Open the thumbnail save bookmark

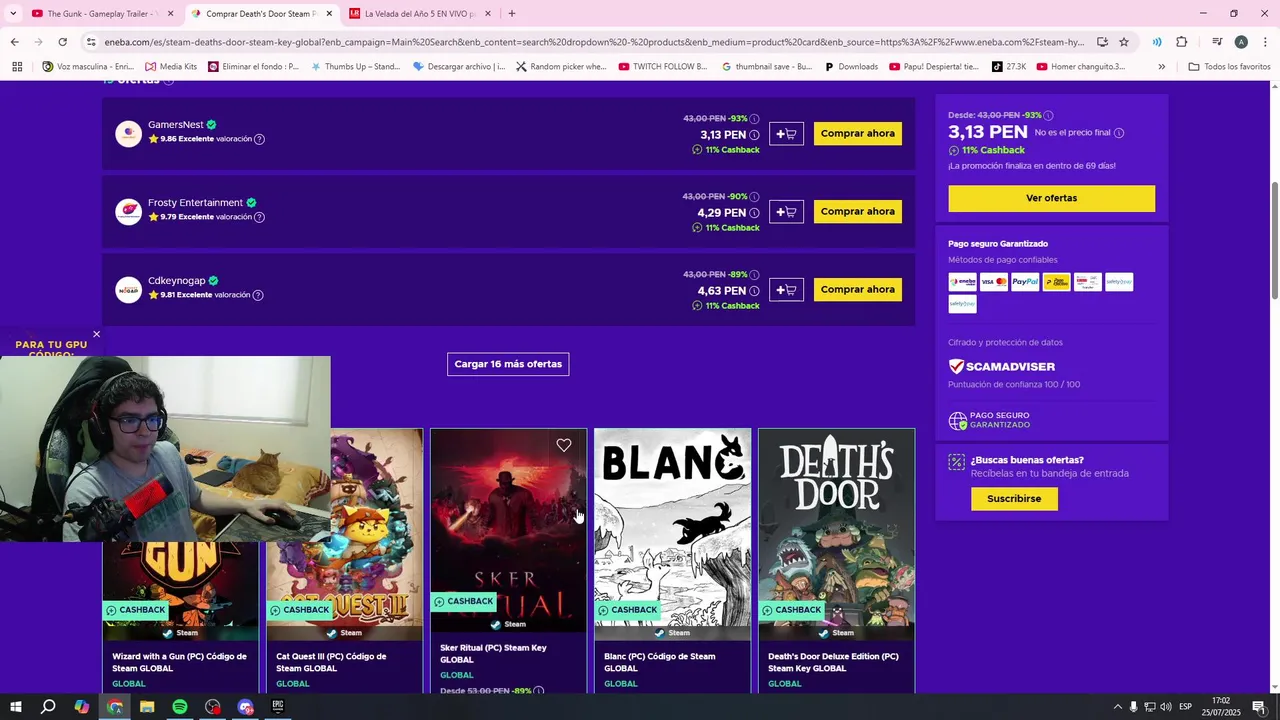pyautogui.click(x=767, y=67)
